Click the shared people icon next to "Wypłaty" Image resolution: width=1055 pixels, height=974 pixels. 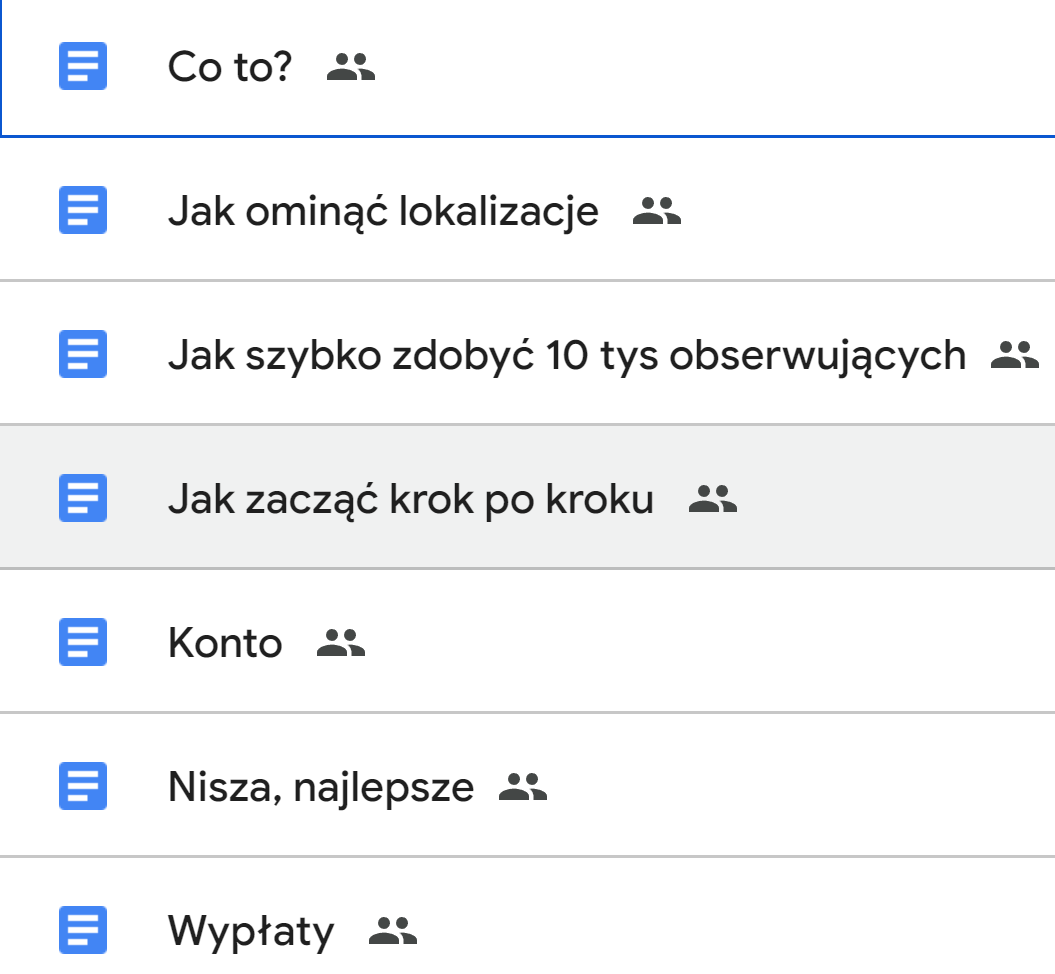[393, 931]
